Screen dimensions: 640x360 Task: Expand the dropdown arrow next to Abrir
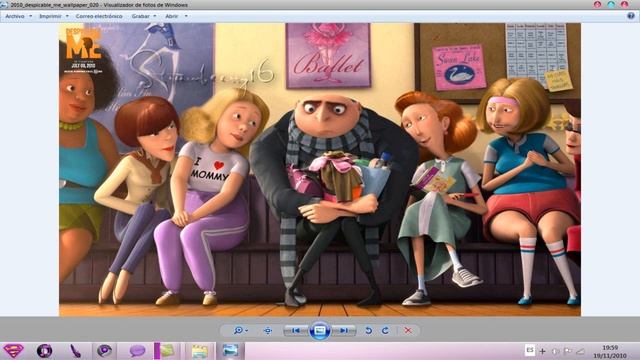186,16
